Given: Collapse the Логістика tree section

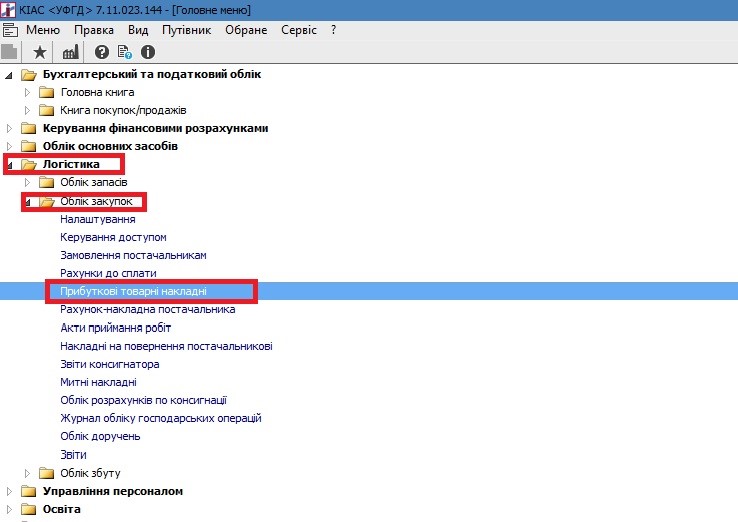Looking at the screenshot, I should tap(11, 164).
